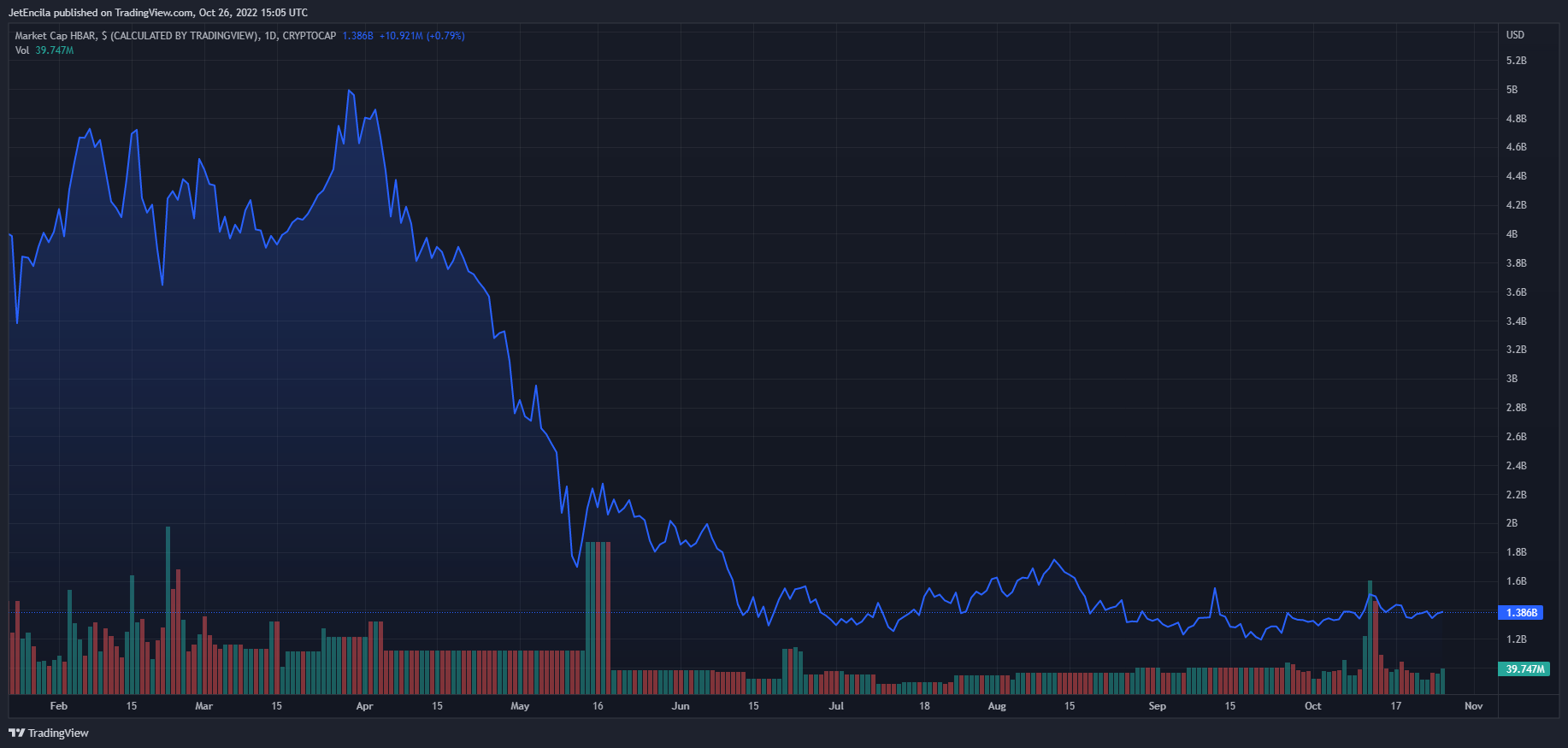This screenshot has width=1568, height=748.
Task: Click the JetEncila published on TradingView.com header
Action: pos(158,13)
